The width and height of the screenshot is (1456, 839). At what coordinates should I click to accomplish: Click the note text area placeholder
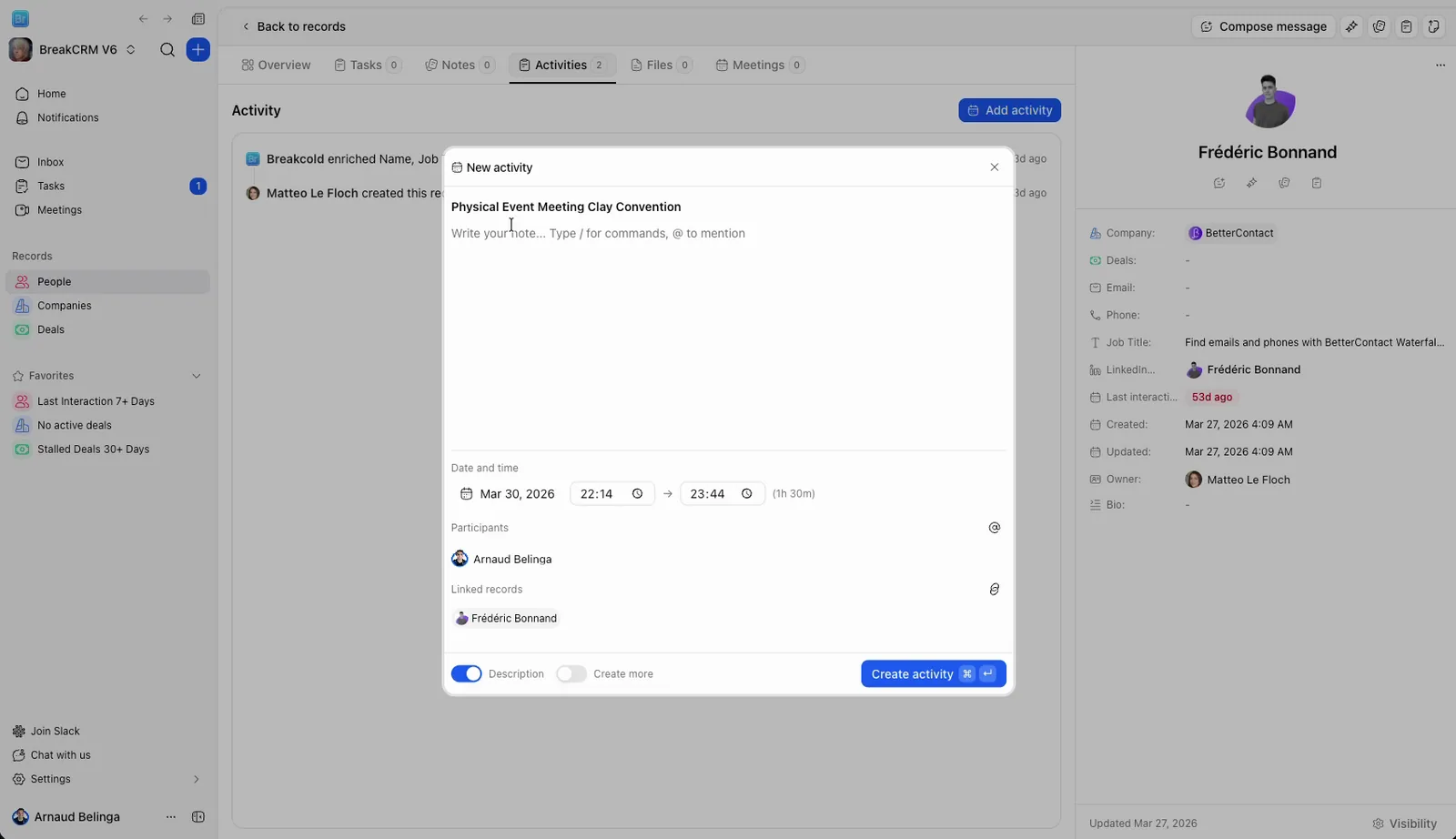click(598, 234)
